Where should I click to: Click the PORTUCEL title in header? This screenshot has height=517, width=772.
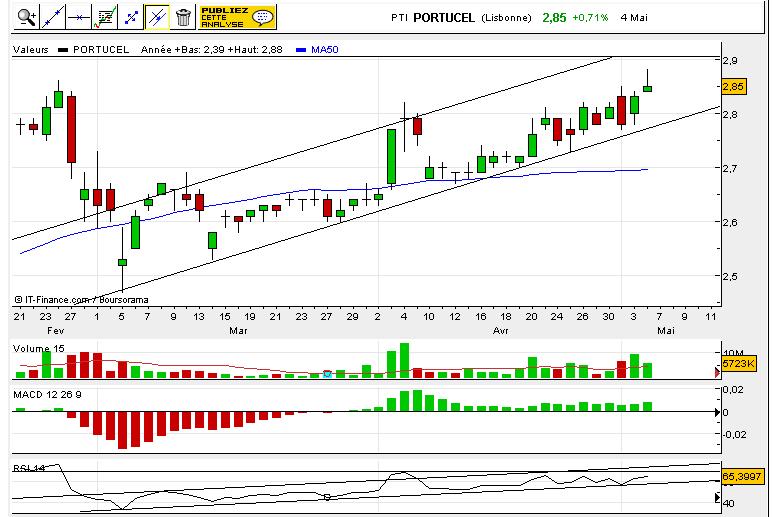[444, 18]
